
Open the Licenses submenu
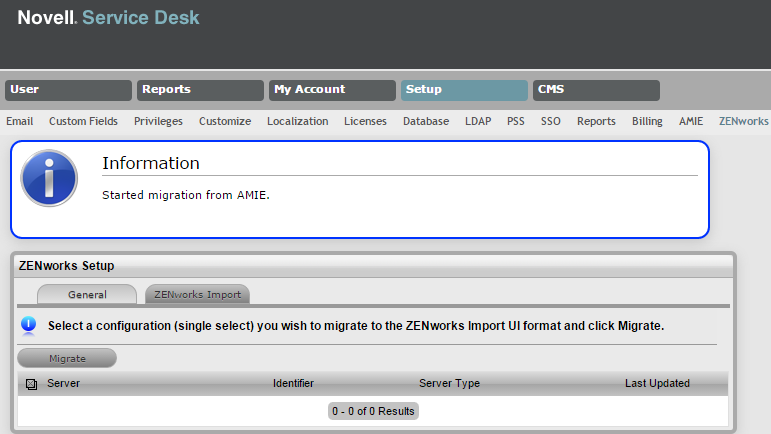coord(365,121)
